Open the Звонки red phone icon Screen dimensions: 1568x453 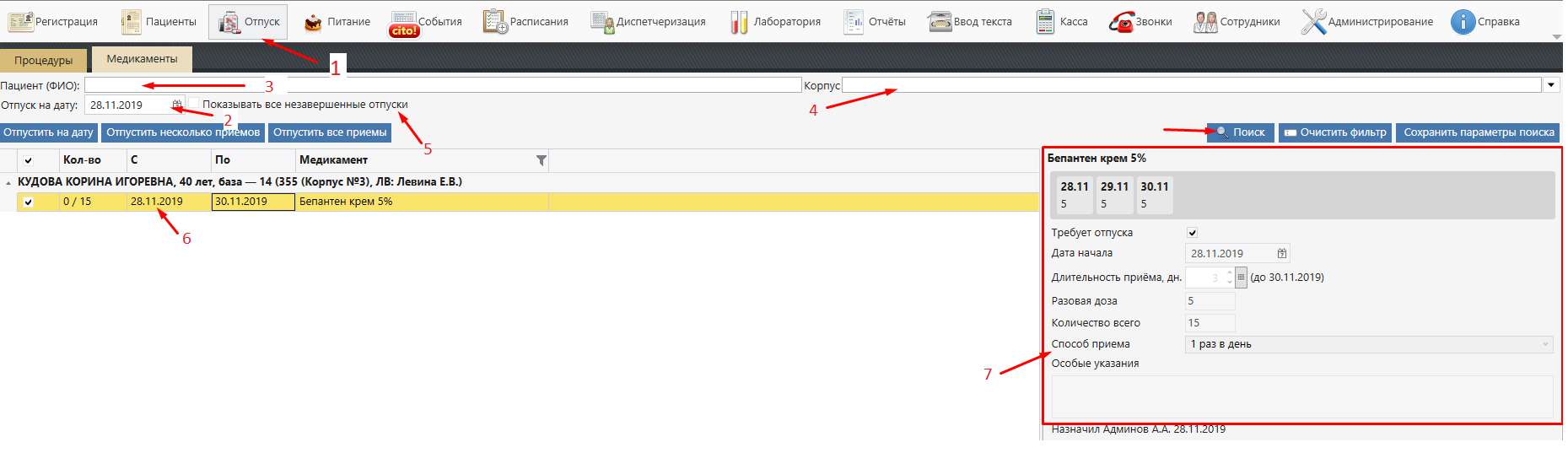[x=1121, y=23]
